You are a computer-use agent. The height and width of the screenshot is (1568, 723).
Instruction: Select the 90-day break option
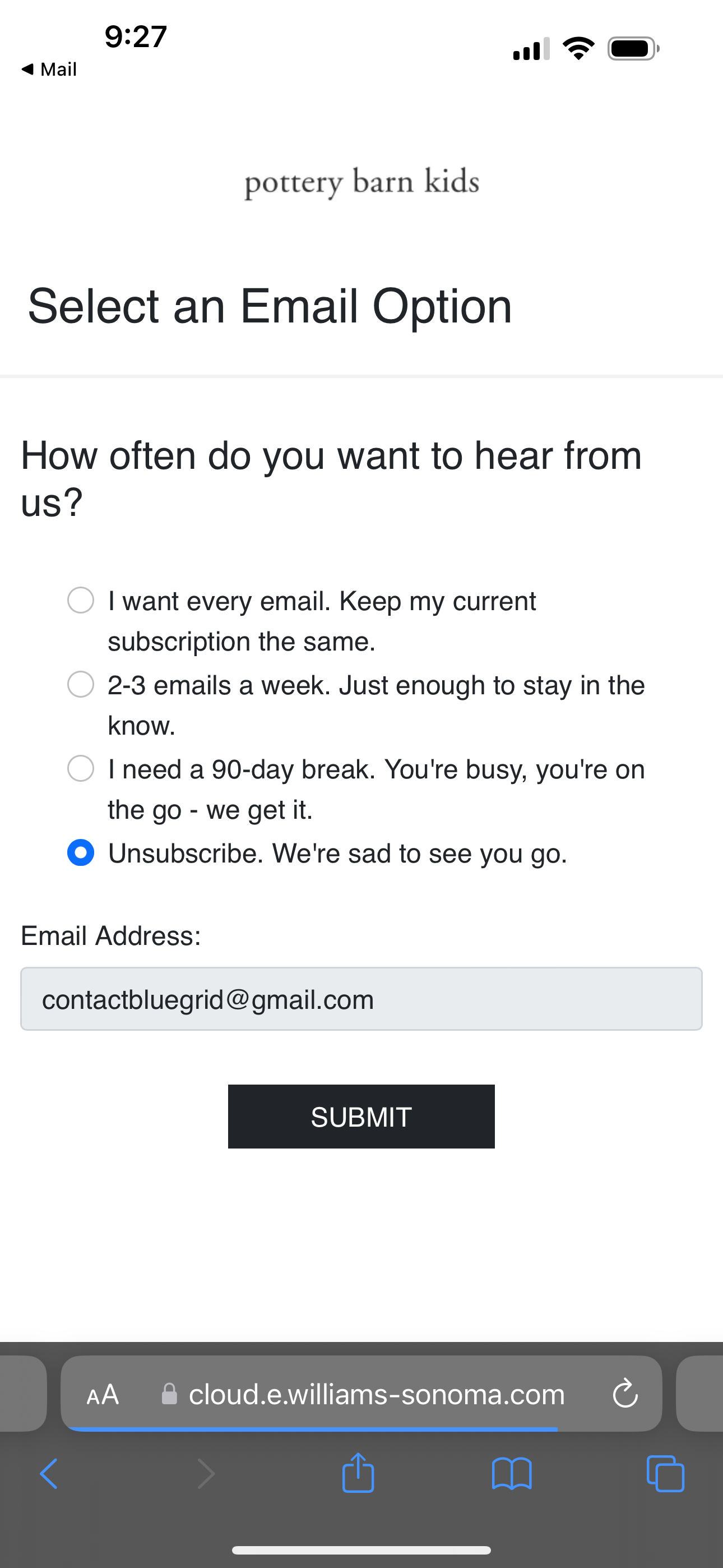coord(80,768)
